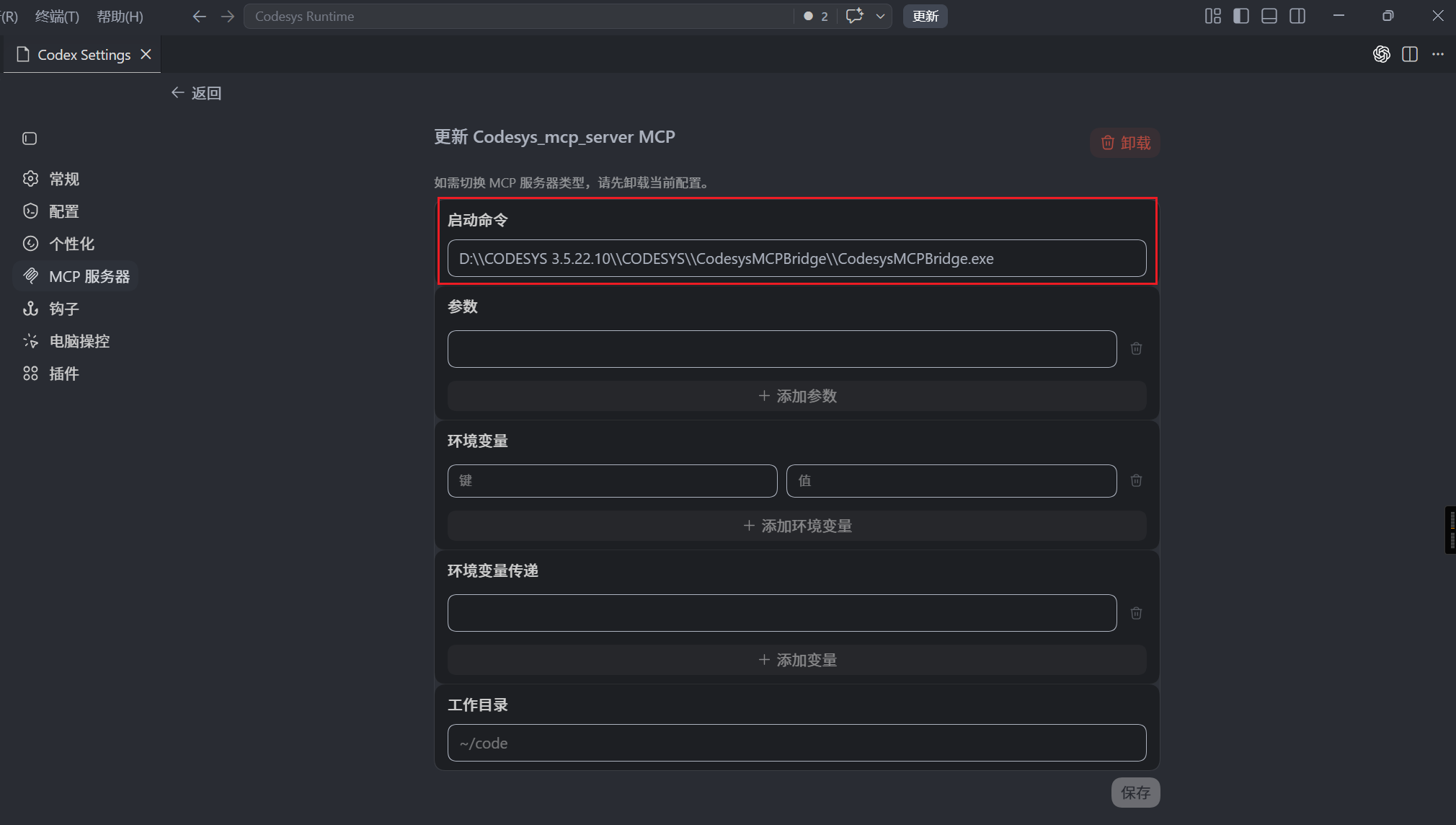Click the Codesys Runtime command center search box
Screen dimensions: 1456x825
(519, 16)
